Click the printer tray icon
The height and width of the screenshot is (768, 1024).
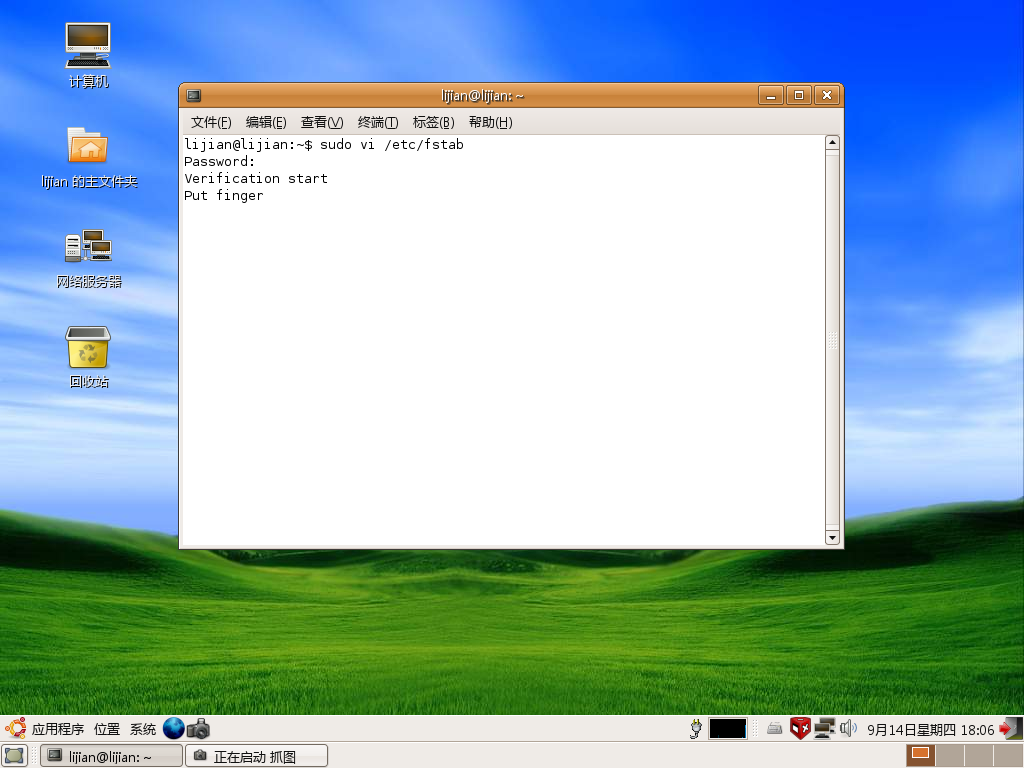pyautogui.click(x=775, y=728)
